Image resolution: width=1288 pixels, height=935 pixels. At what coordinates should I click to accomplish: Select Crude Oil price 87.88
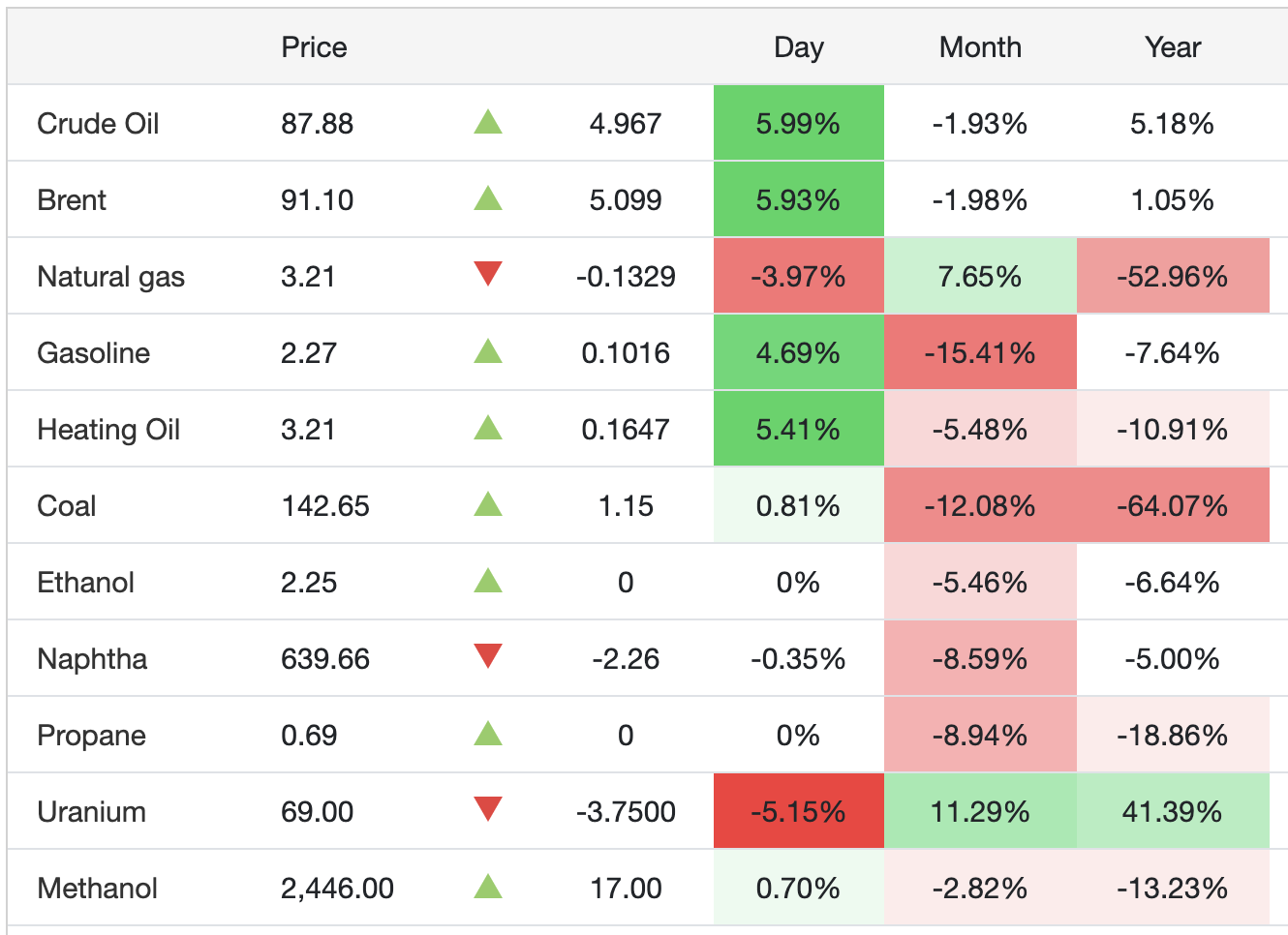point(317,124)
